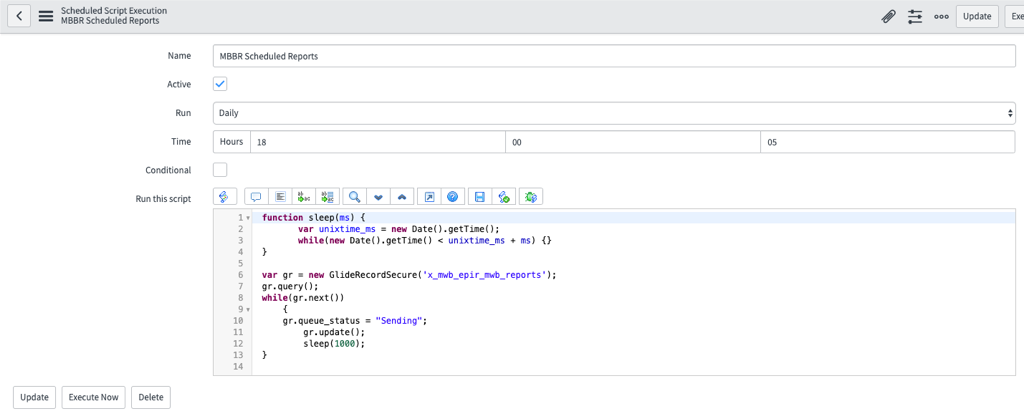The image size is (1024, 413).
Task: Click the minutes field showing 00
Action: coord(633,142)
